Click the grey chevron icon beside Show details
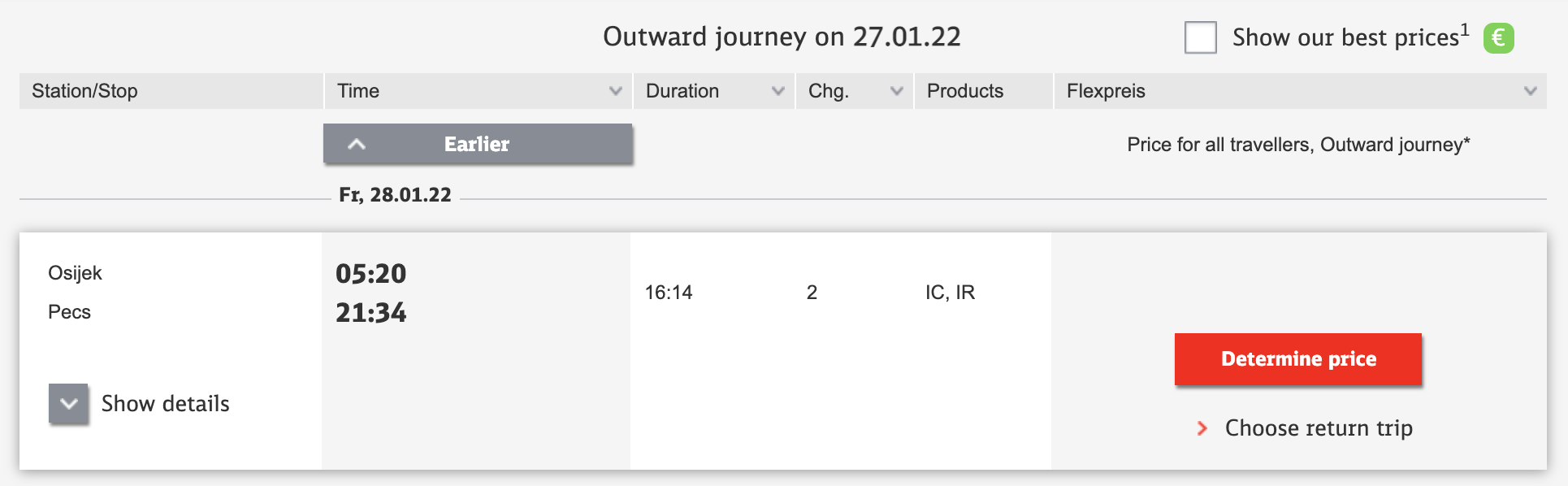 tap(69, 404)
